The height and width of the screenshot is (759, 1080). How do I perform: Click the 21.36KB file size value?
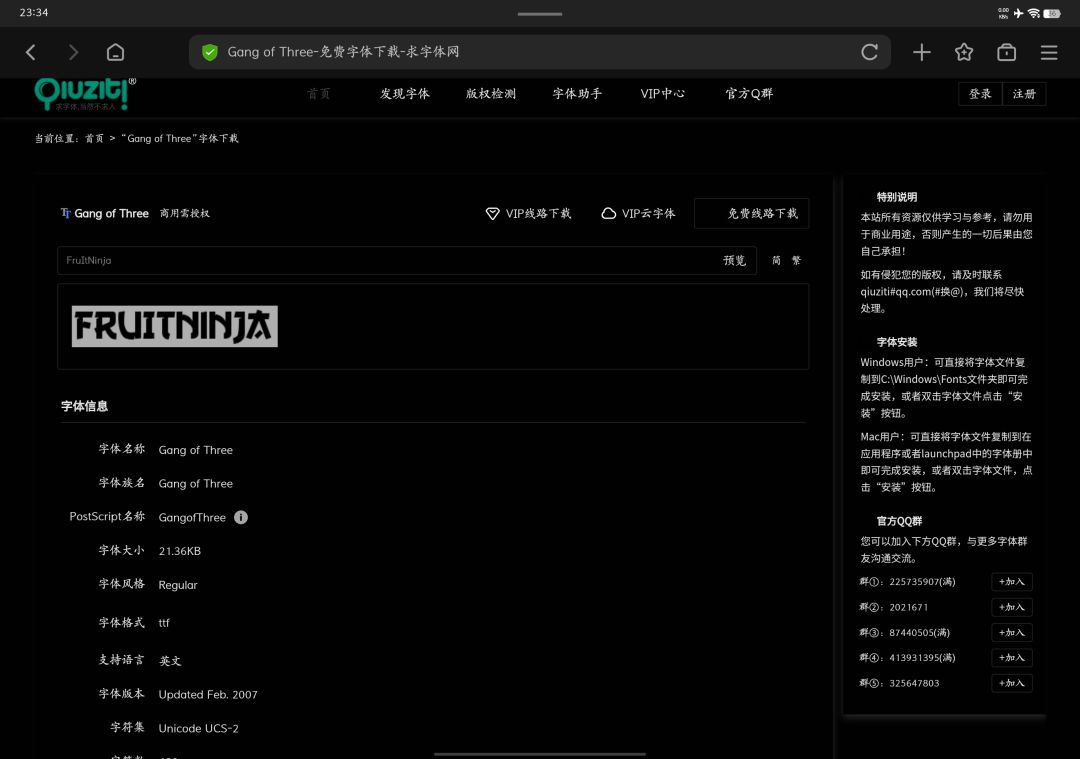click(180, 551)
